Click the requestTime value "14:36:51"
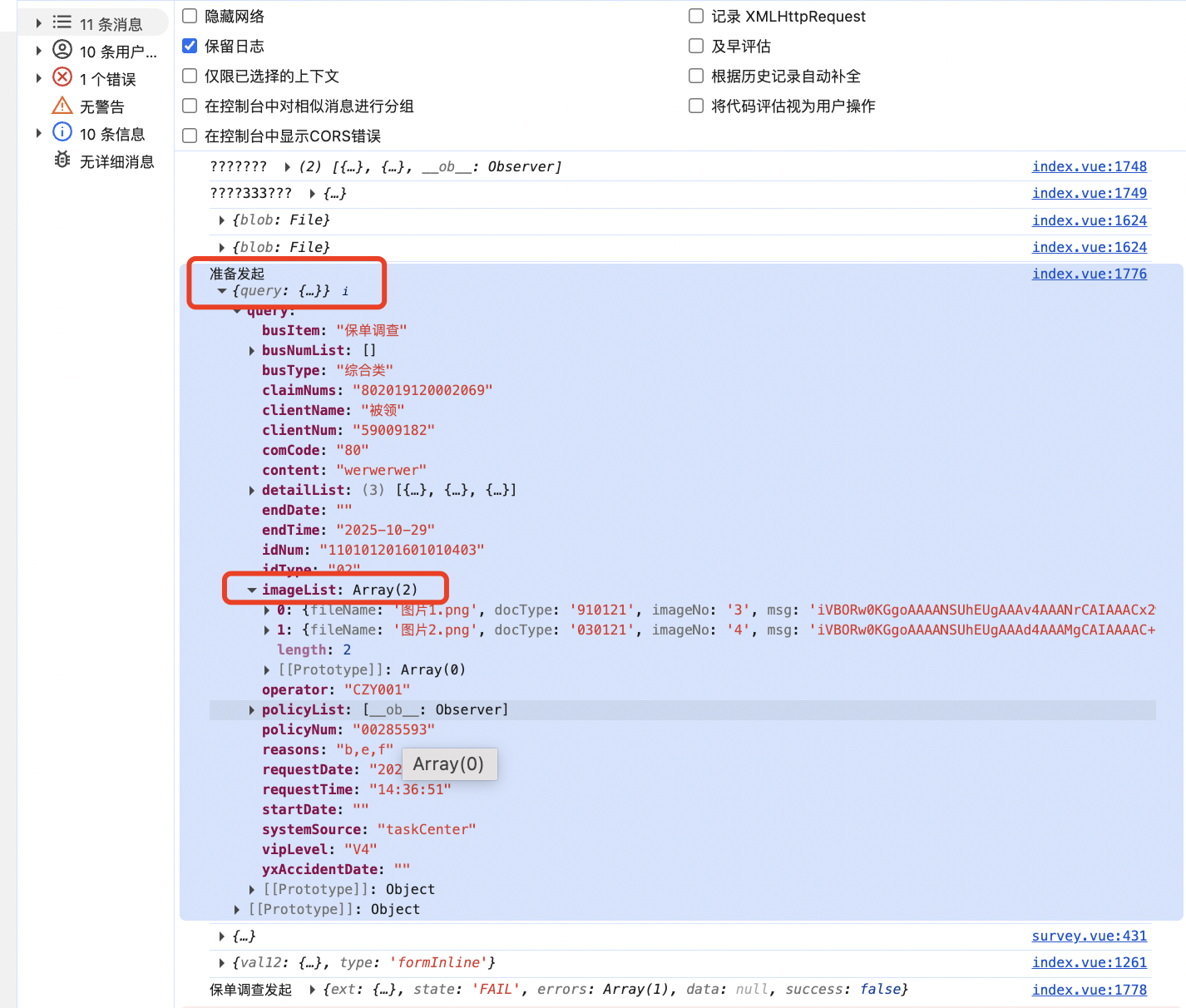 410,790
